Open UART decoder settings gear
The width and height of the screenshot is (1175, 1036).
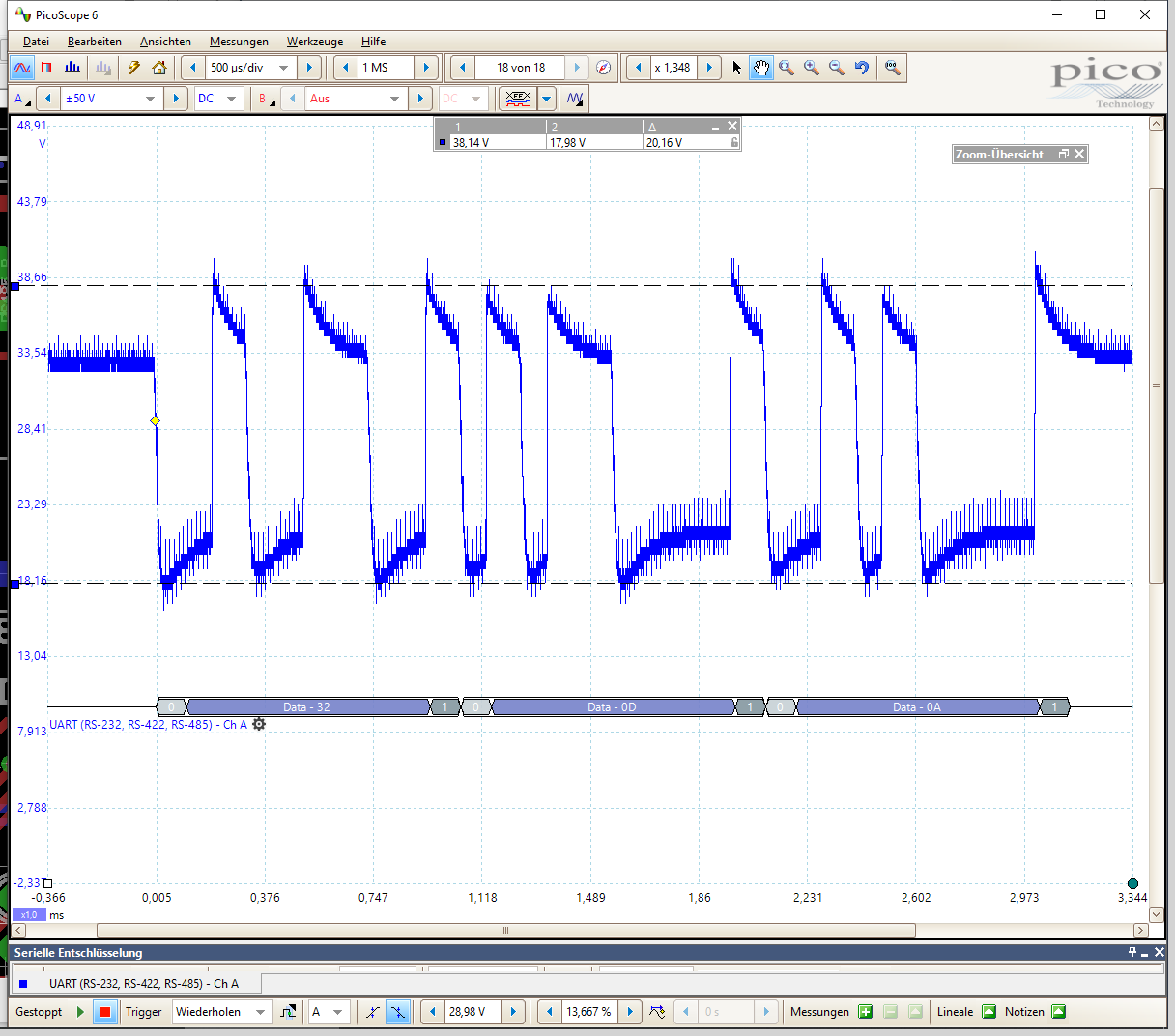(x=259, y=724)
